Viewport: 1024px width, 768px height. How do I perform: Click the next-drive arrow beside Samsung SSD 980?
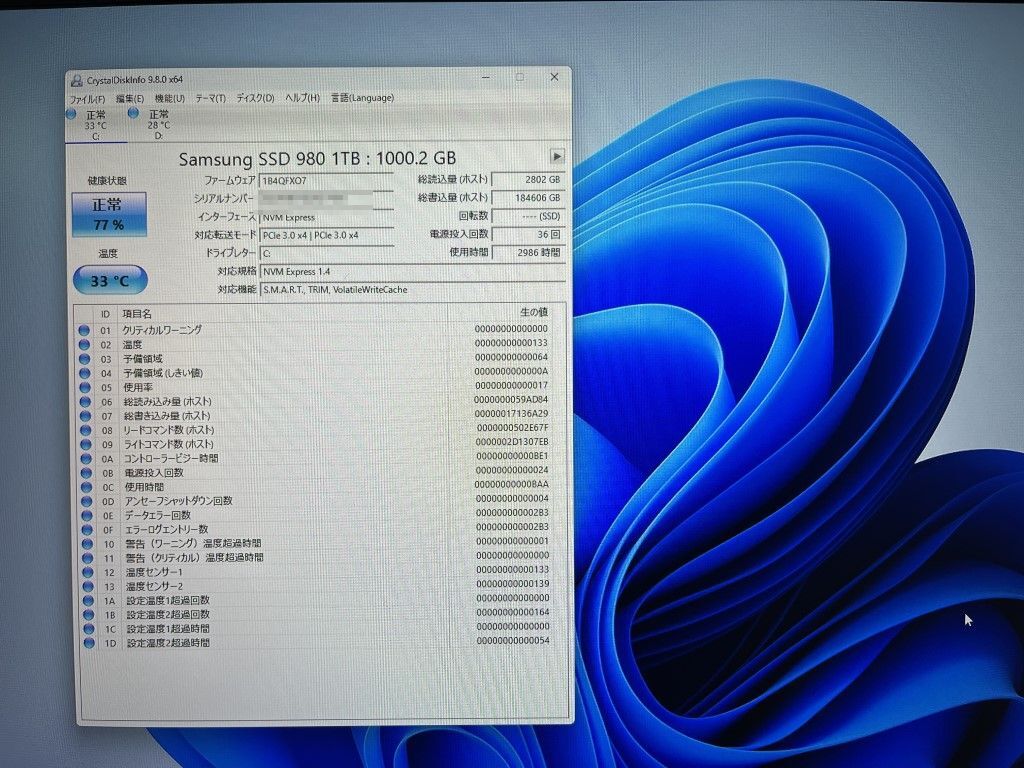coord(556,156)
